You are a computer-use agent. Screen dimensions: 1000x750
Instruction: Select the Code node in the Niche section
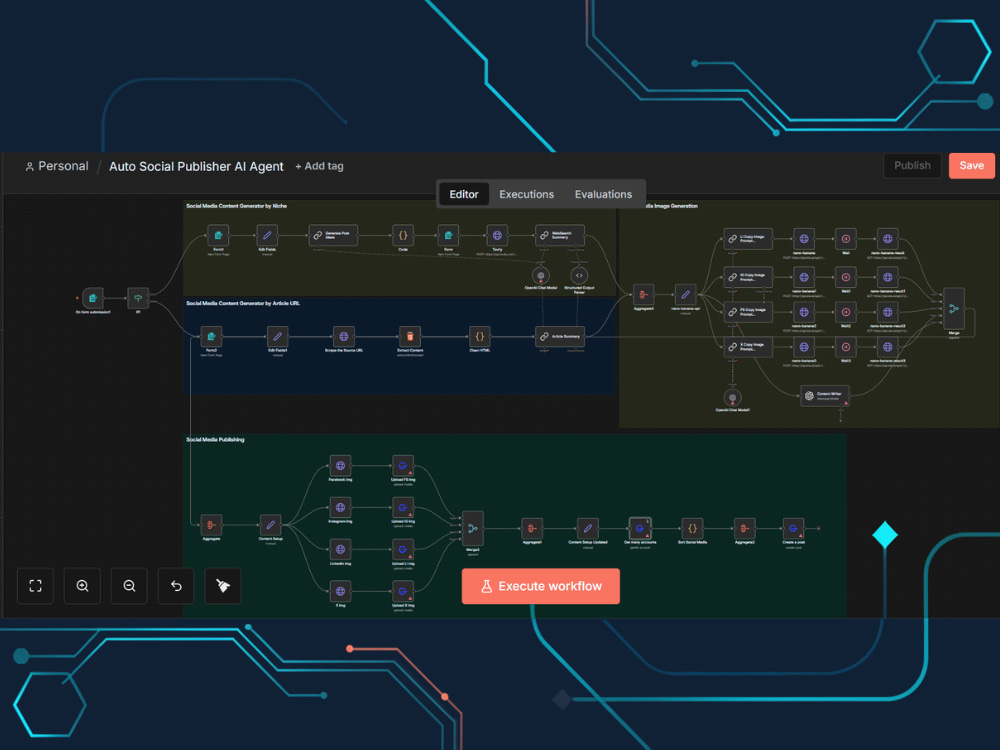tap(403, 235)
